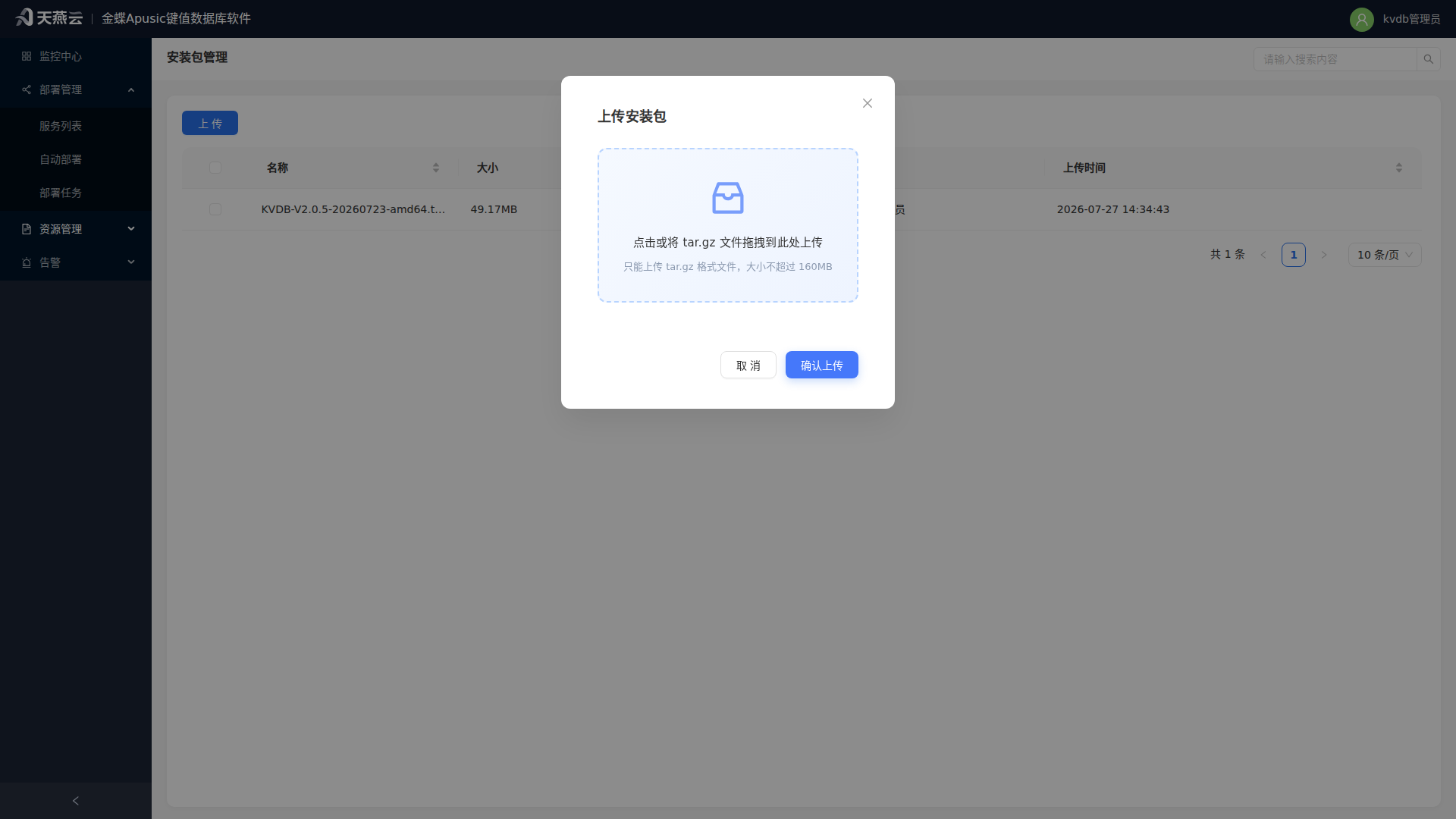
Task: Click 取消 to cancel the upload
Action: pos(748,365)
